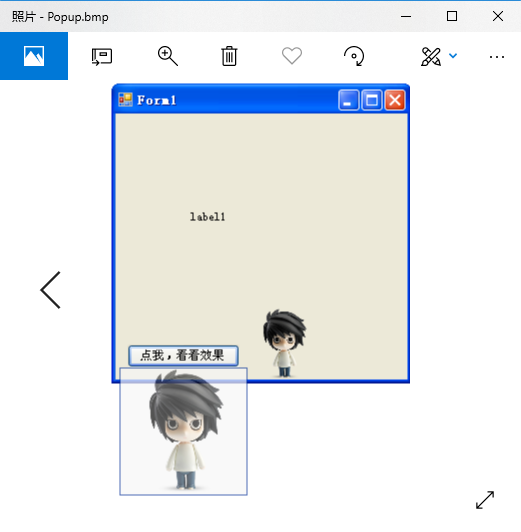Screen dimensions: 521x532
Task: Minimize the Photos window
Action: click(x=406, y=16)
